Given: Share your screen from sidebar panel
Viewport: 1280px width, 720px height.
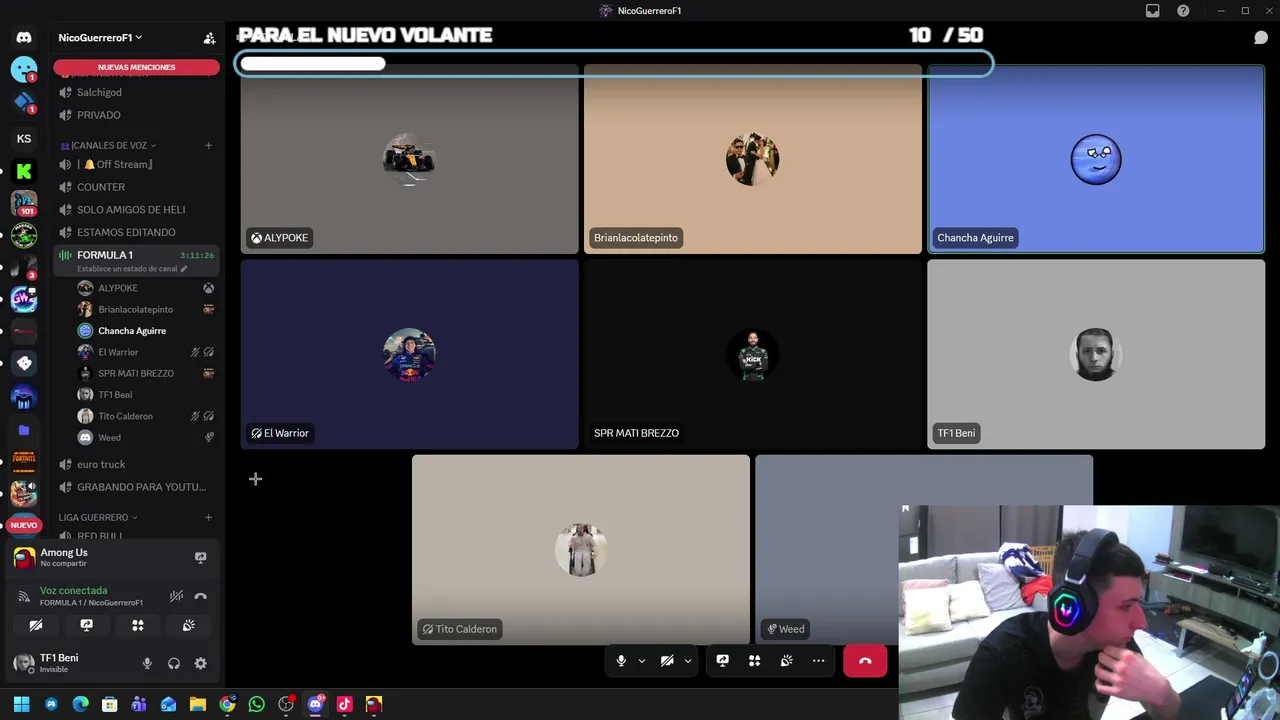Looking at the screenshot, I should pyautogui.click(x=87, y=625).
